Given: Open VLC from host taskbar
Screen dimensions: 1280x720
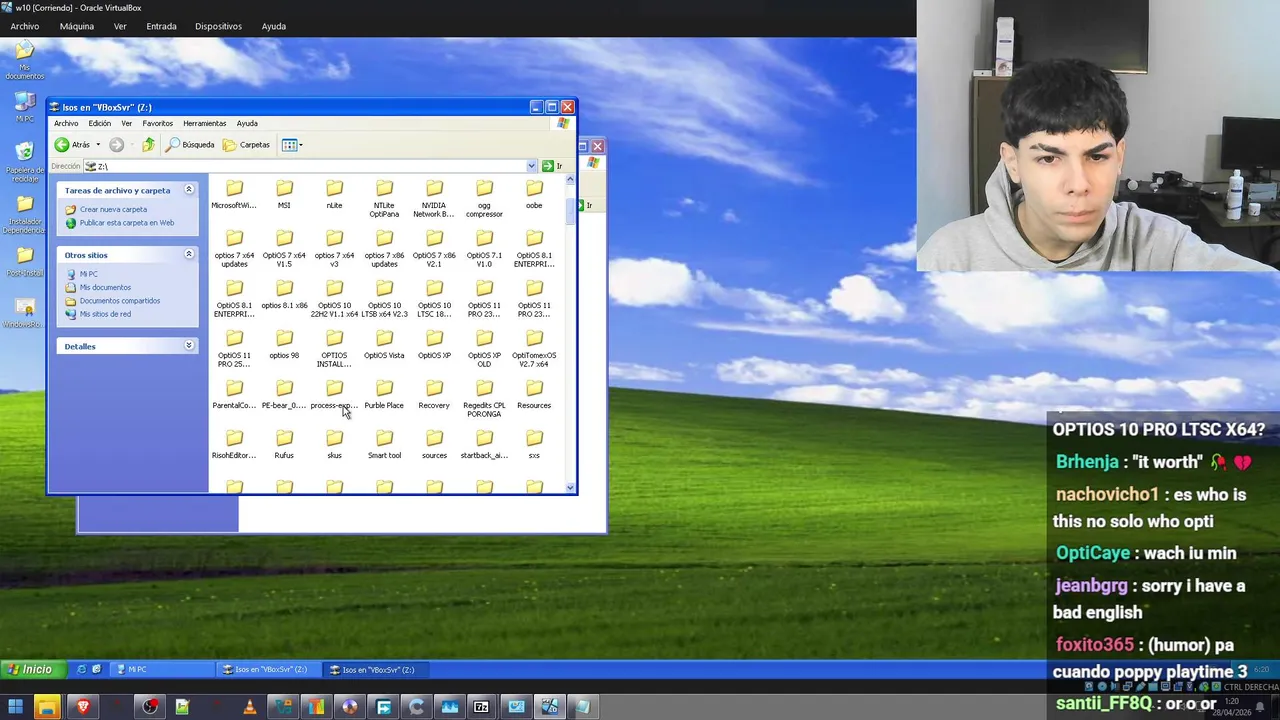Looking at the screenshot, I should (x=249, y=707).
